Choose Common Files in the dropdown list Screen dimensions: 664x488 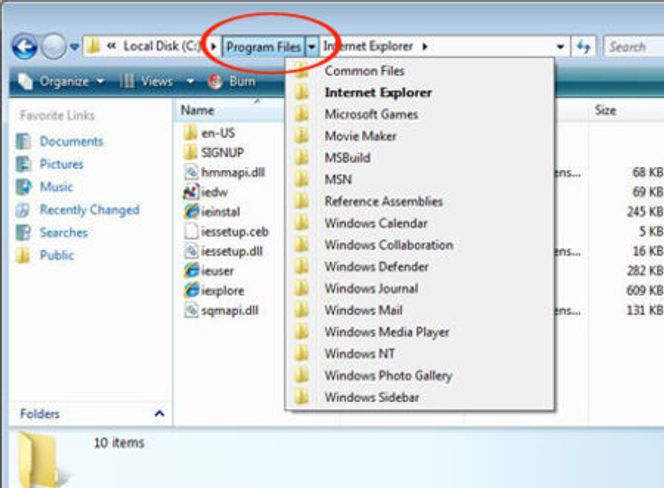tap(420, 71)
